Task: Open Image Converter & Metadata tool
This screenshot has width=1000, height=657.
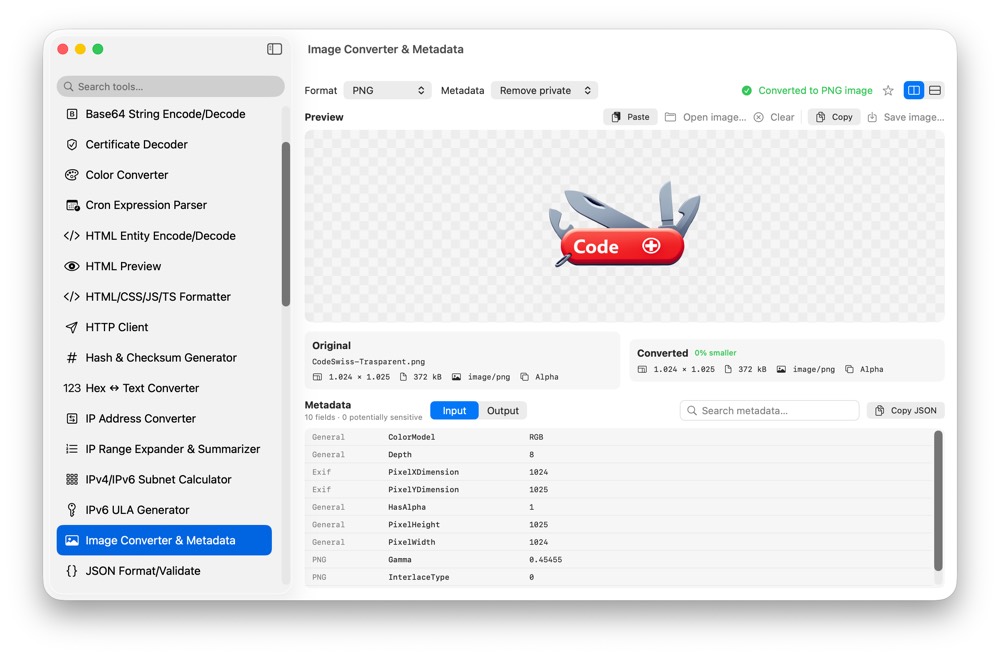Action: (x=164, y=540)
